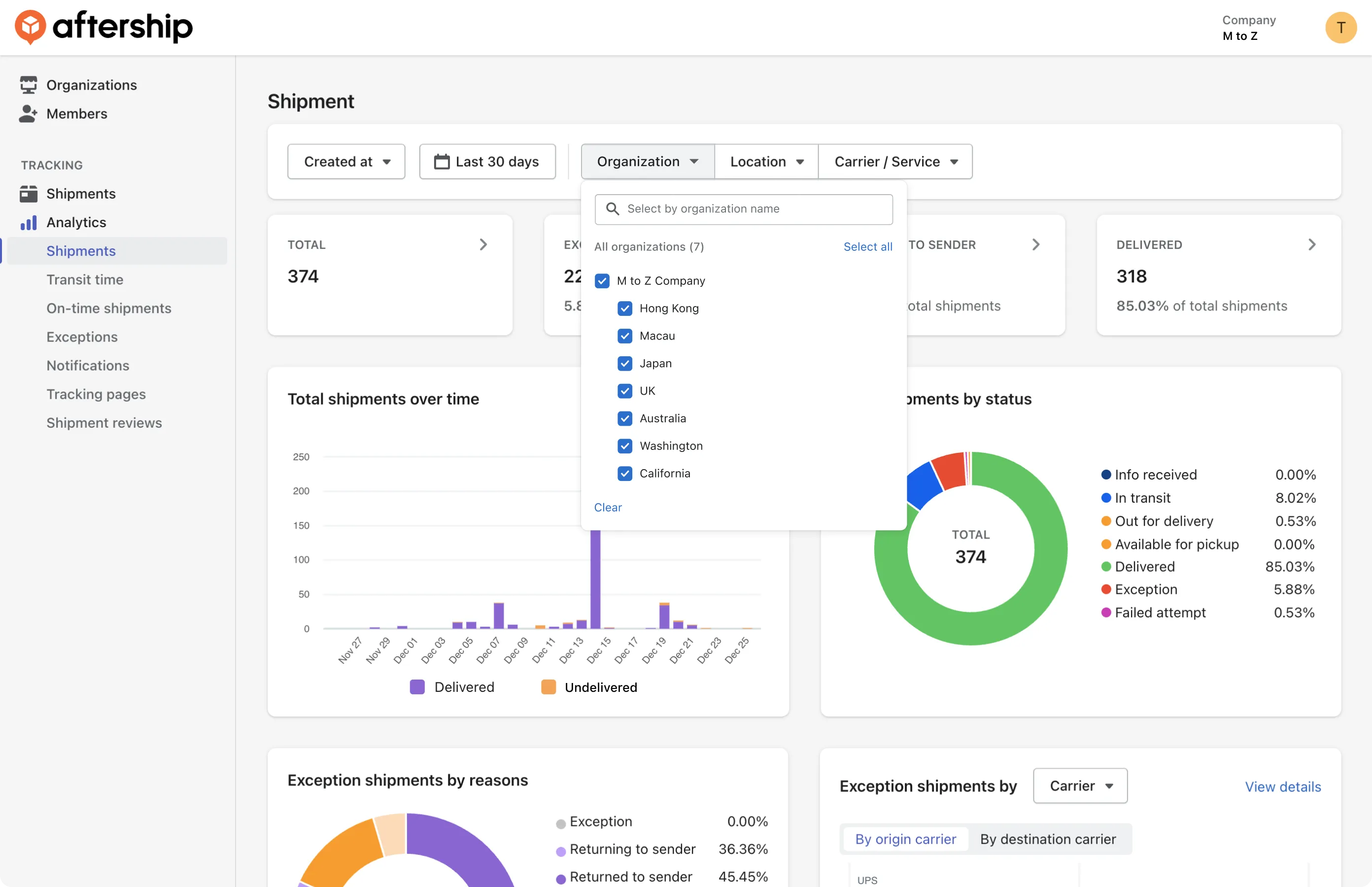
Task: Click Clear in the organization dropdown
Action: coord(608,508)
